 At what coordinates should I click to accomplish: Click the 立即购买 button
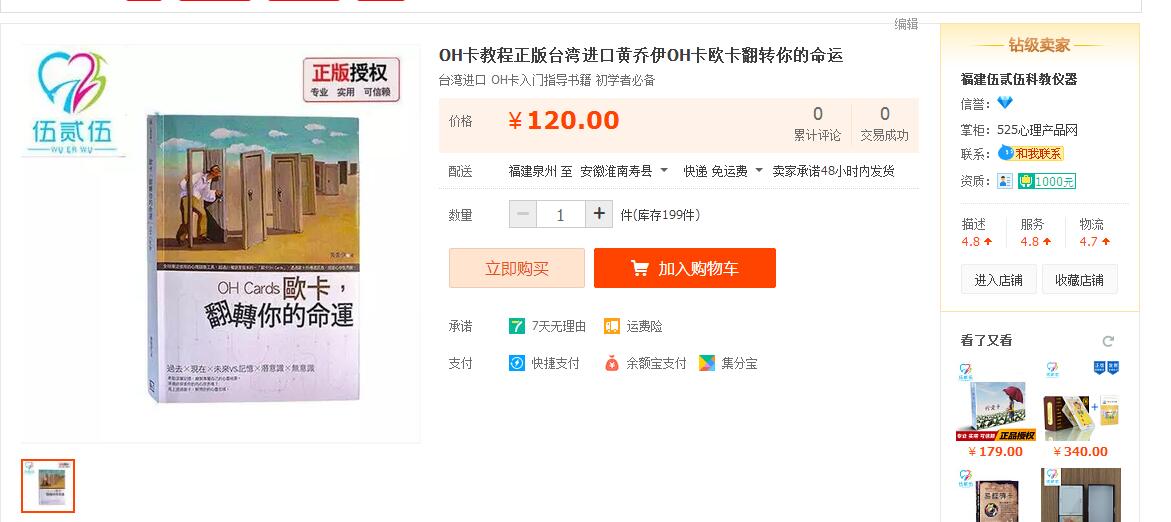tap(517, 268)
